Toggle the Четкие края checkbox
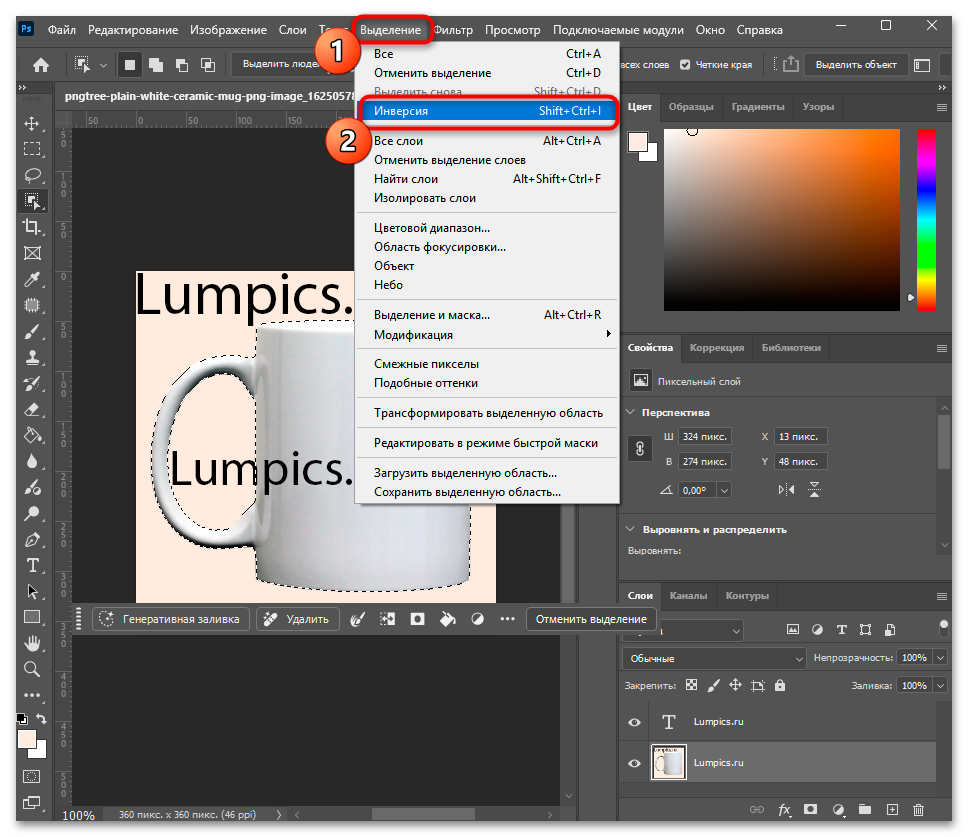Screen dimensions: 968x837 tap(685, 65)
